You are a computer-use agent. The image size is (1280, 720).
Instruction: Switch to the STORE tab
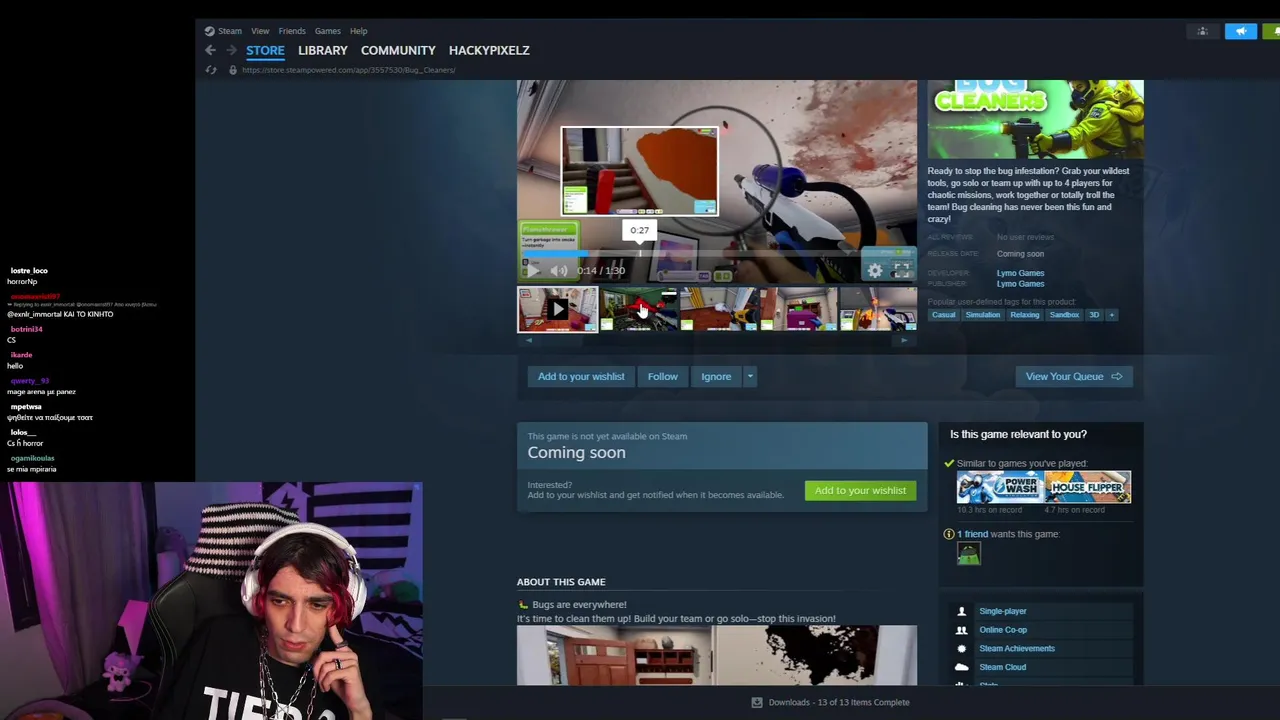tap(265, 50)
